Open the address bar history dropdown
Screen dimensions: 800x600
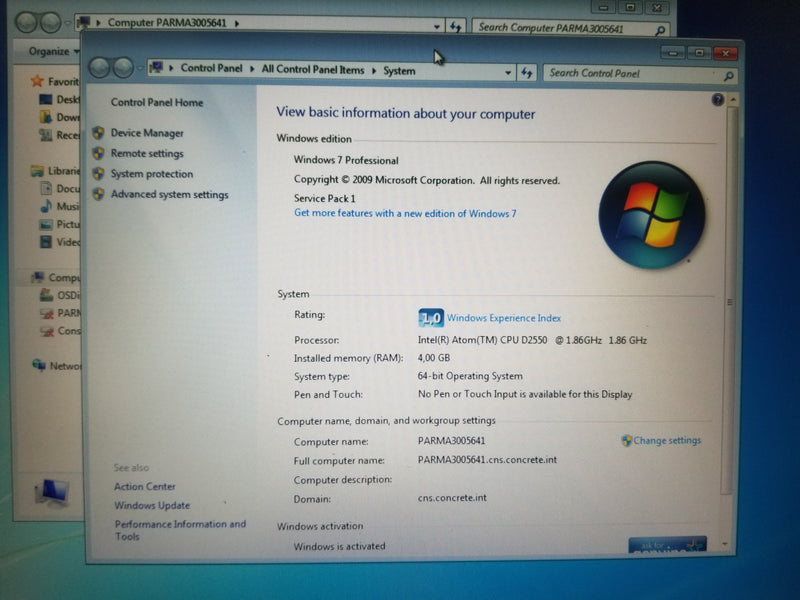(505, 72)
